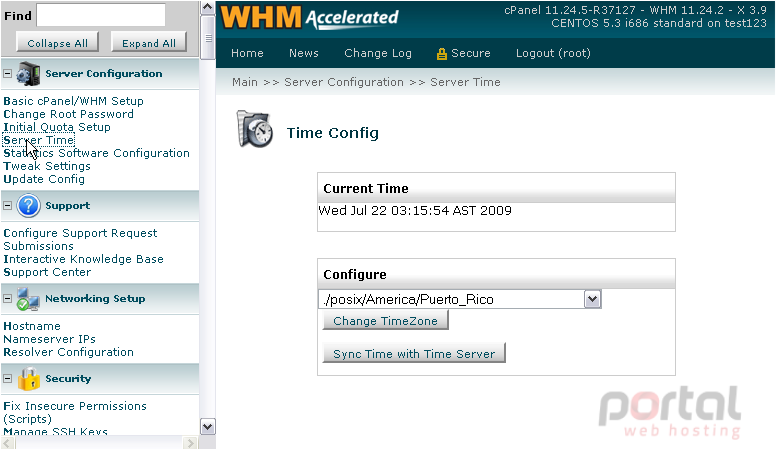Image resolution: width=776 pixels, height=450 pixels.
Task: Click Server Configuration in the breadcrumb
Action: [x=344, y=82]
